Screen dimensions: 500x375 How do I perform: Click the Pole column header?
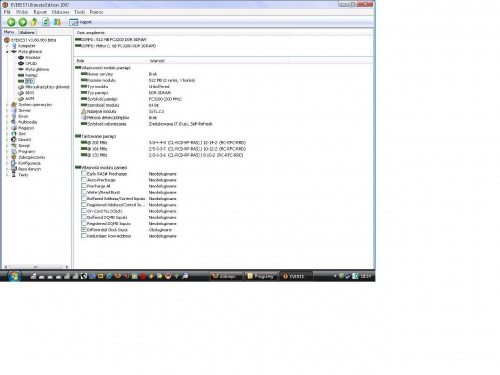tap(111, 61)
